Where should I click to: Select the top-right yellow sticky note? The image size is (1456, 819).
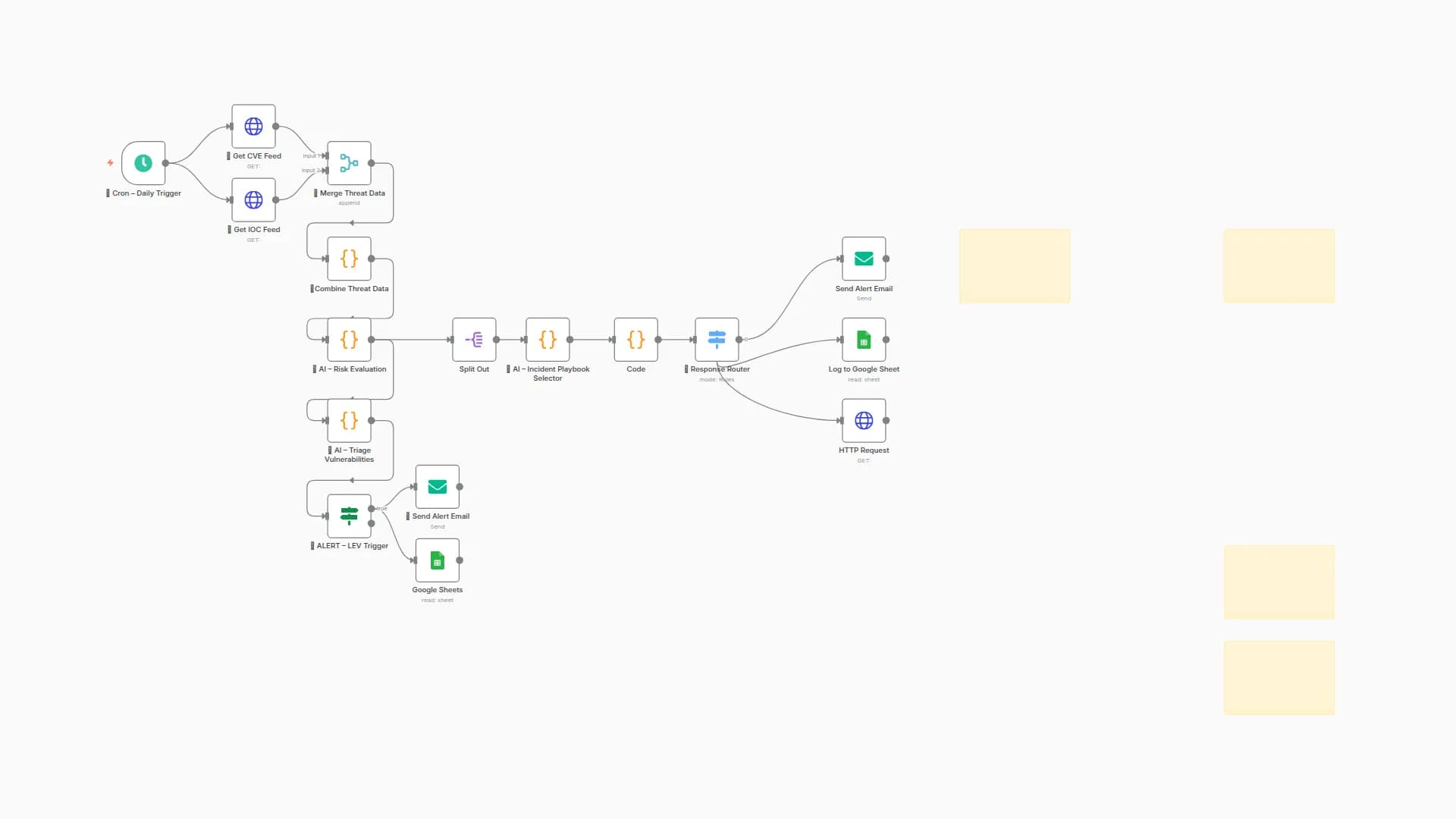point(1279,265)
